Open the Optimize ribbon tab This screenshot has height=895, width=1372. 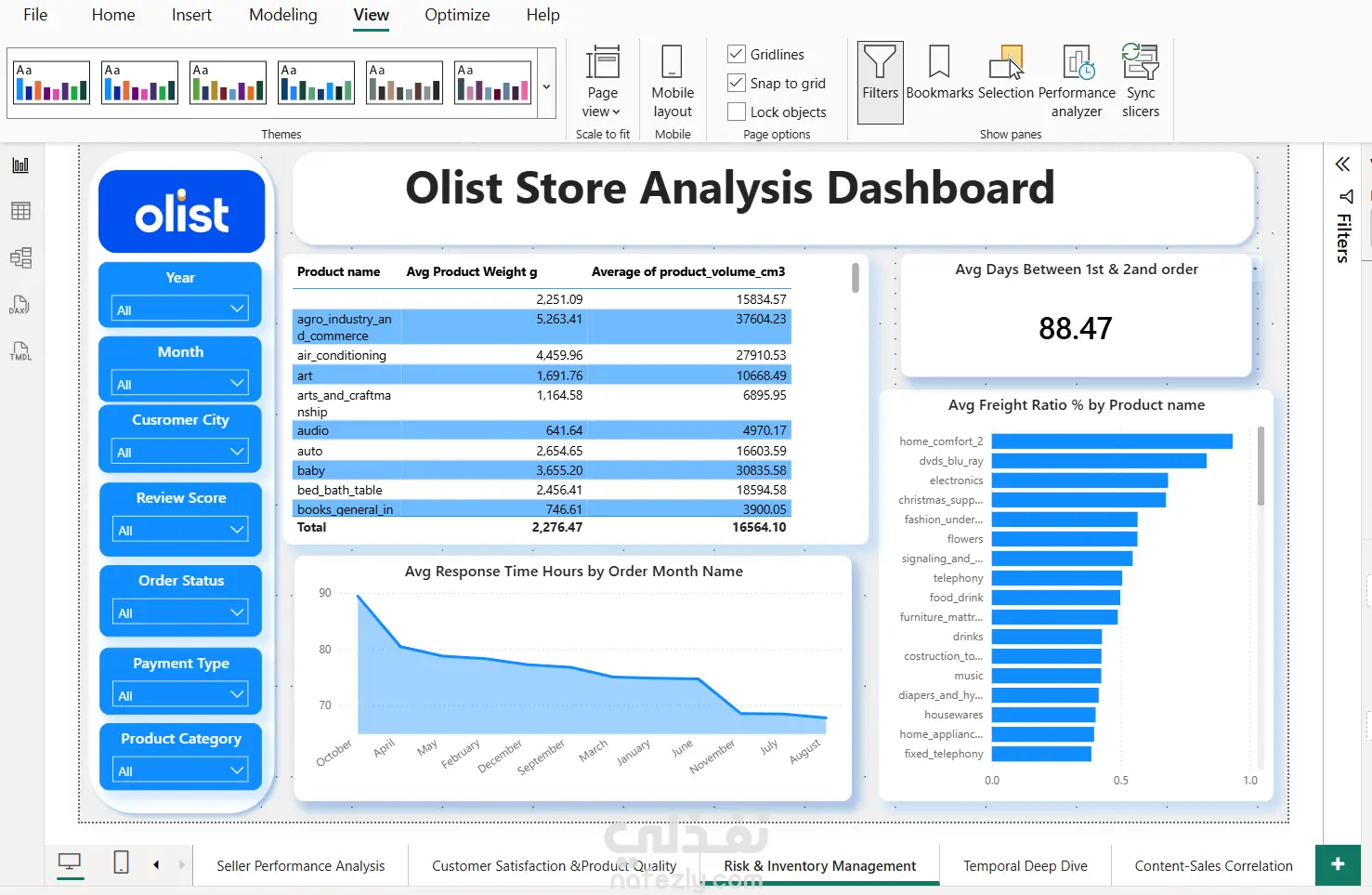[457, 15]
